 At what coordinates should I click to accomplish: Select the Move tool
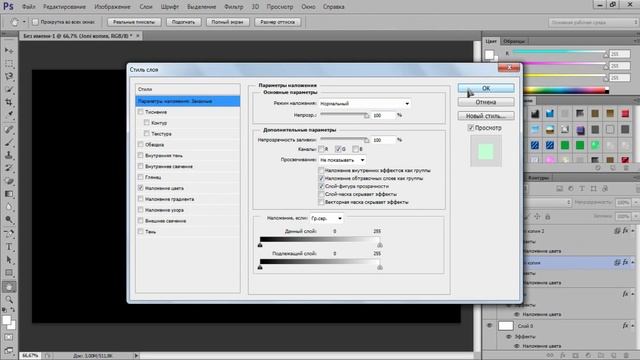9,50
